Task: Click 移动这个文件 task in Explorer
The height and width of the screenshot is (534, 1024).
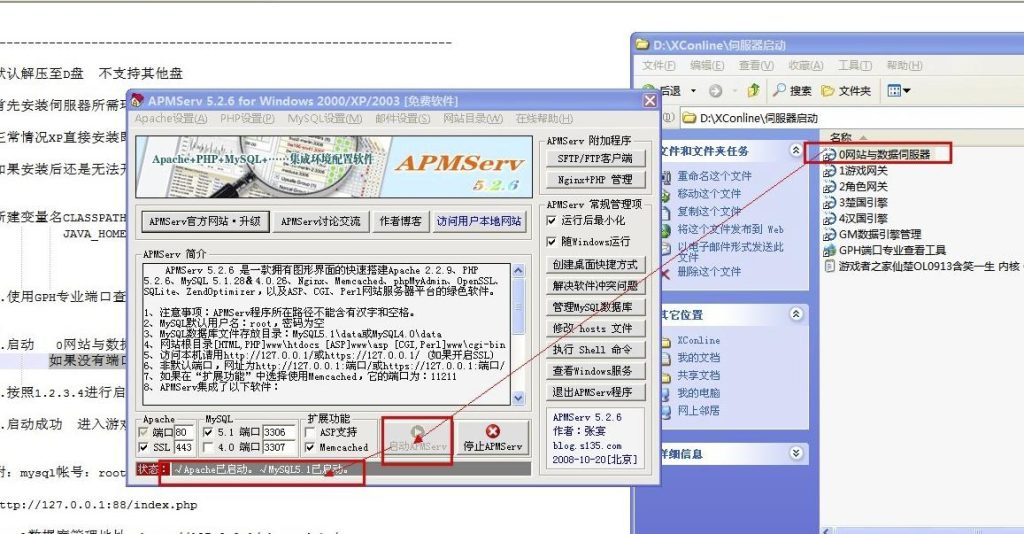Action: pyautogui.click(x=709, y=194)
